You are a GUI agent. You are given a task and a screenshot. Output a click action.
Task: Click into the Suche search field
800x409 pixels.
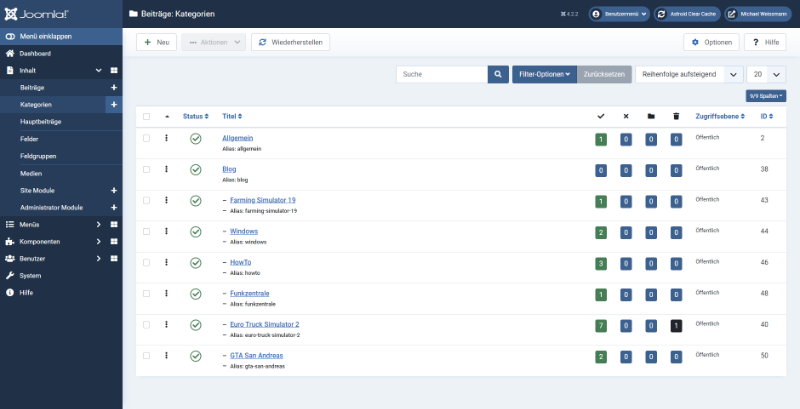[x=442, y=74]
